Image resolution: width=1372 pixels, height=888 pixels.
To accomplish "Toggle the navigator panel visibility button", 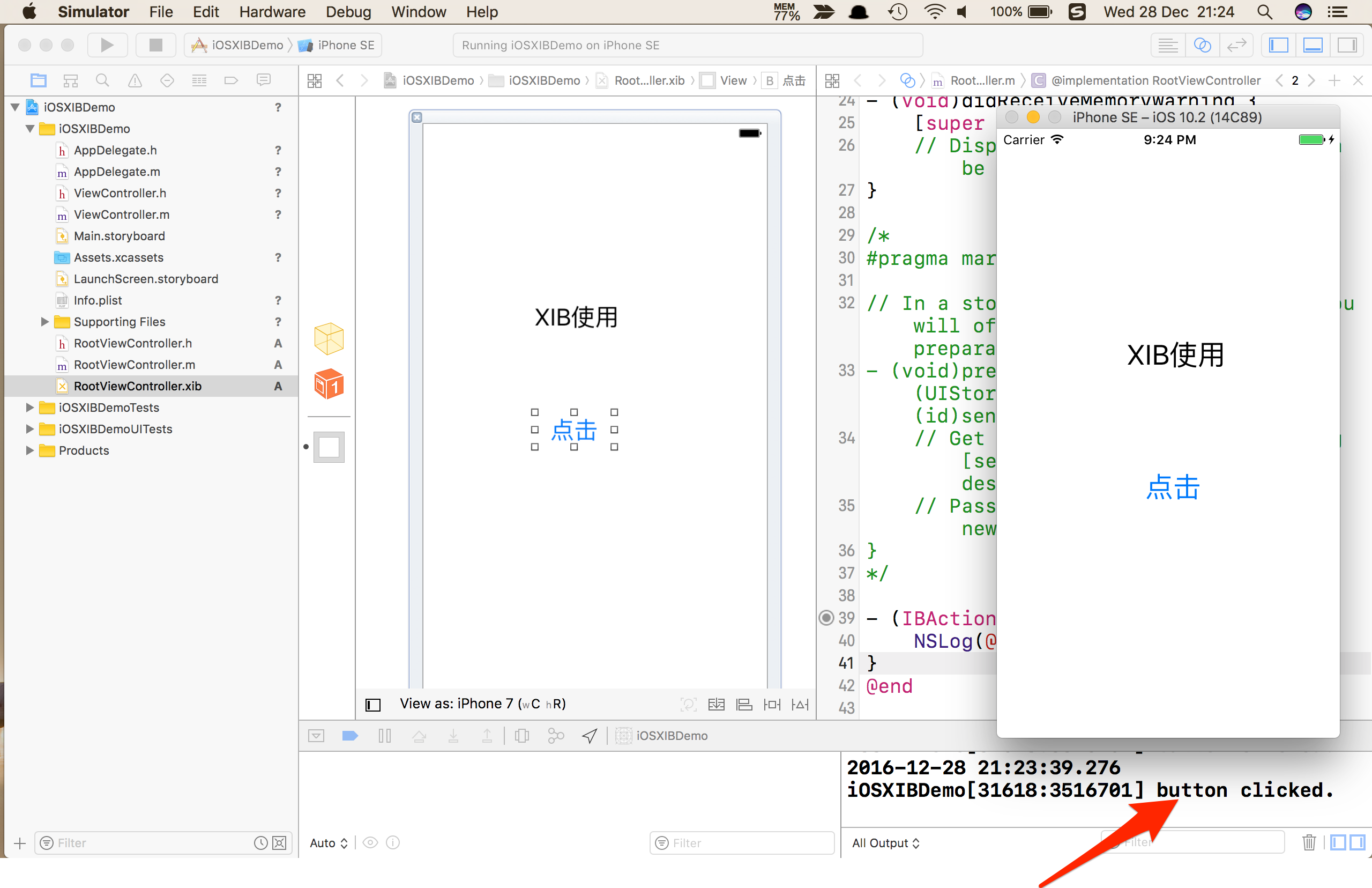I will tap(1279, 45).
